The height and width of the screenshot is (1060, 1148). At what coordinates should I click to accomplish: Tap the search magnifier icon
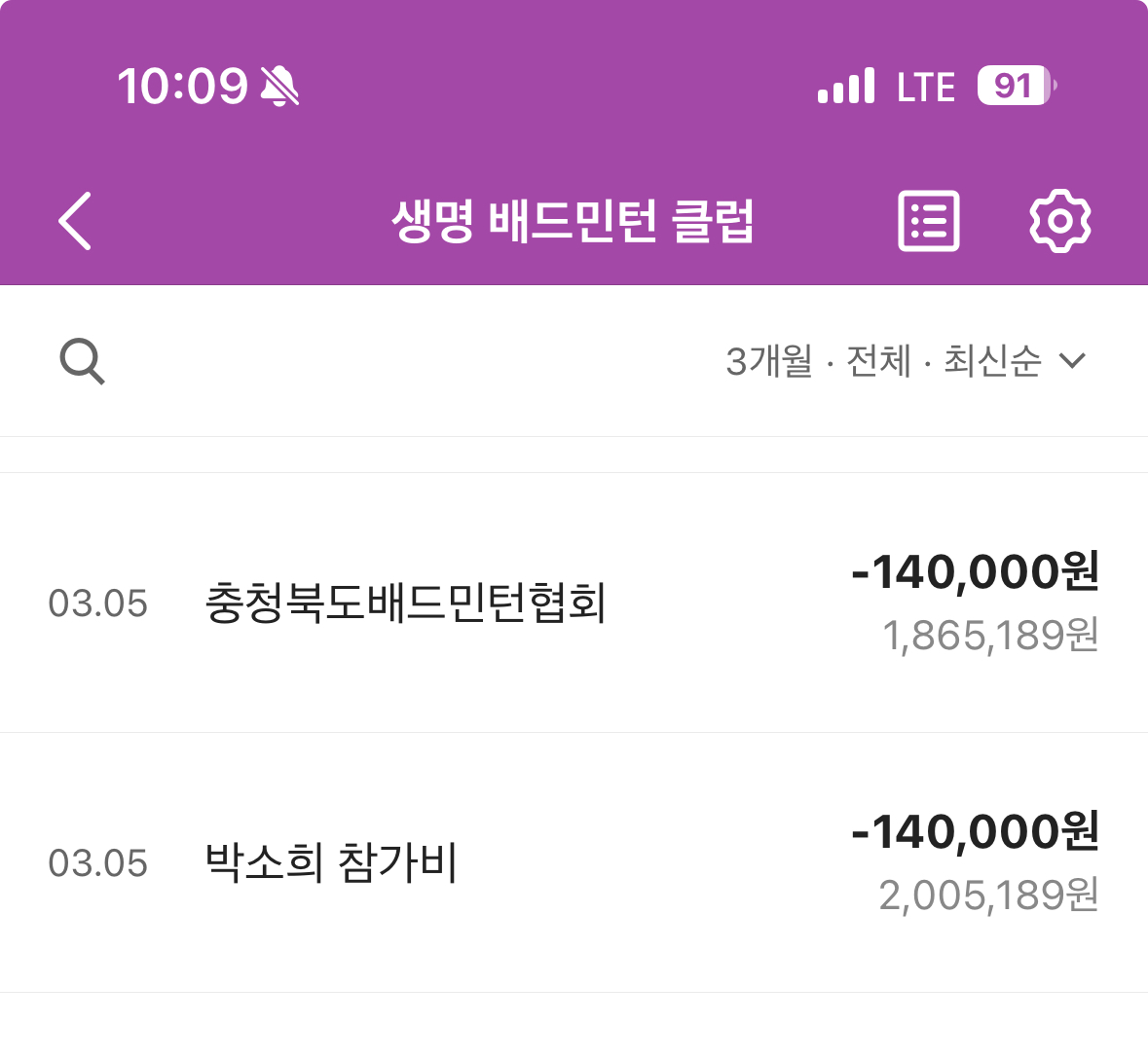[82, 362]
